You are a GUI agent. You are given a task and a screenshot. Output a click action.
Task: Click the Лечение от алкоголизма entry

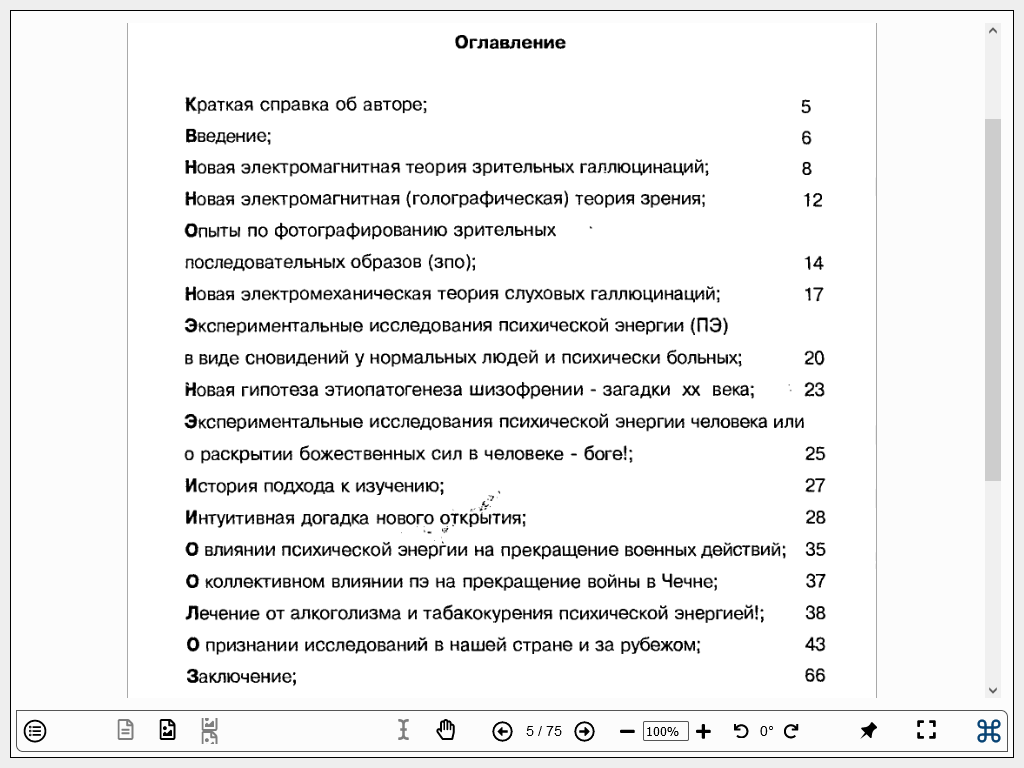coord(475,613)
